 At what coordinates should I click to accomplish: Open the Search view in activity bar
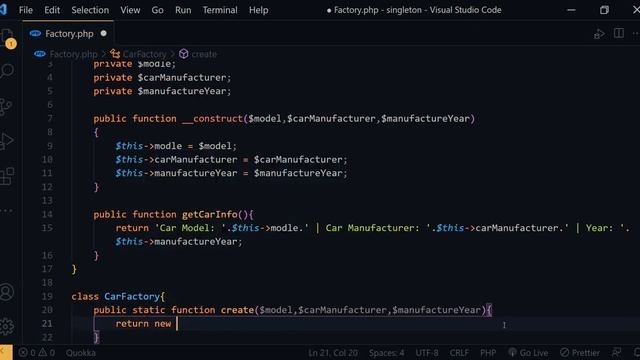pyautogui.click(x=7, y=71)
